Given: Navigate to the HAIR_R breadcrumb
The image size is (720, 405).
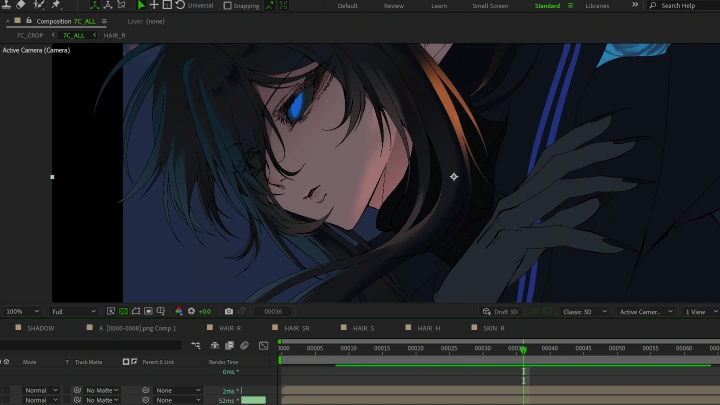Looking at the screenshot, I should click(x=114, y=35).
